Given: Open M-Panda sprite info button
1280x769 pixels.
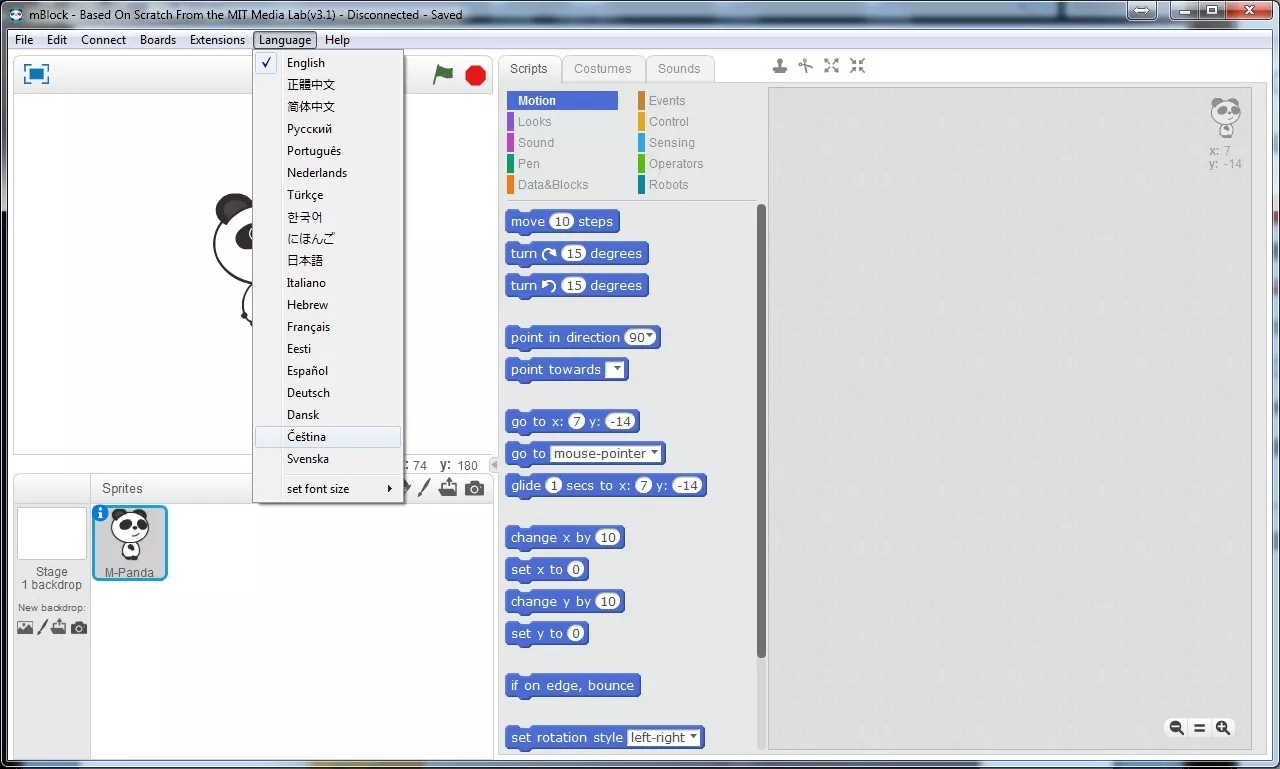Looking at the screenshot, I should point(100,513).
